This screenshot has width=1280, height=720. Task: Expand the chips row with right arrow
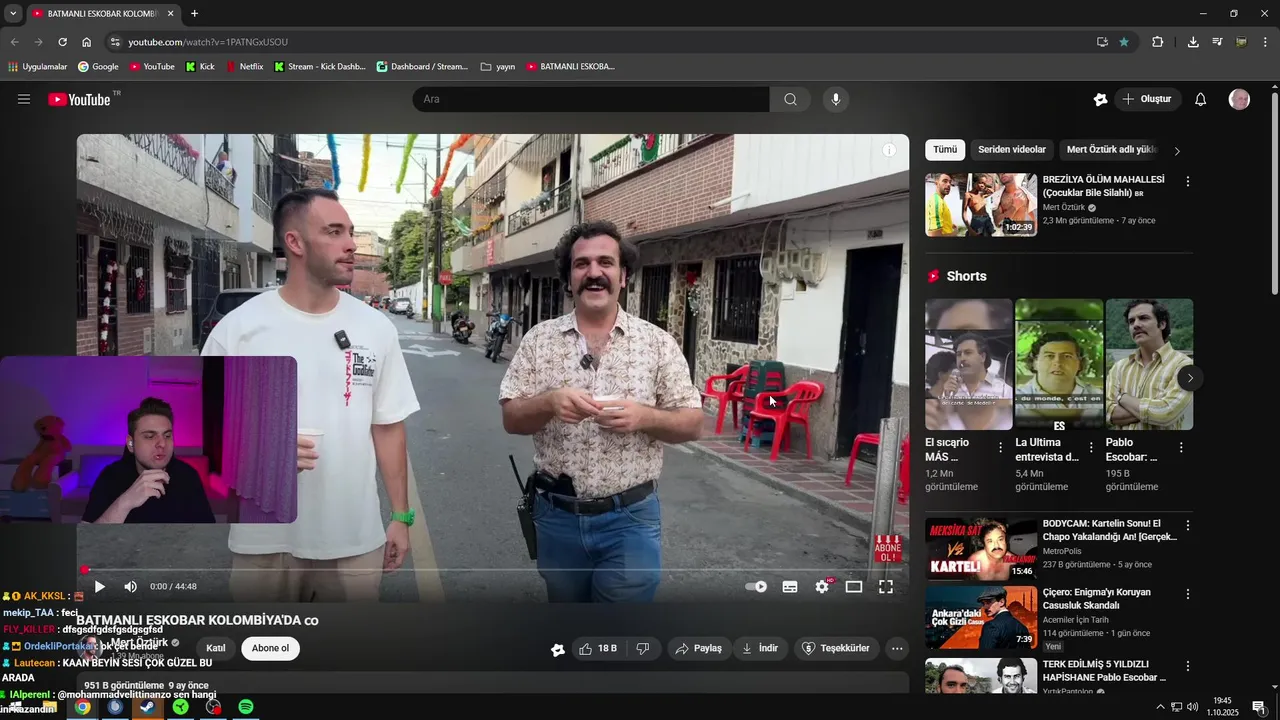(1177, 151)
